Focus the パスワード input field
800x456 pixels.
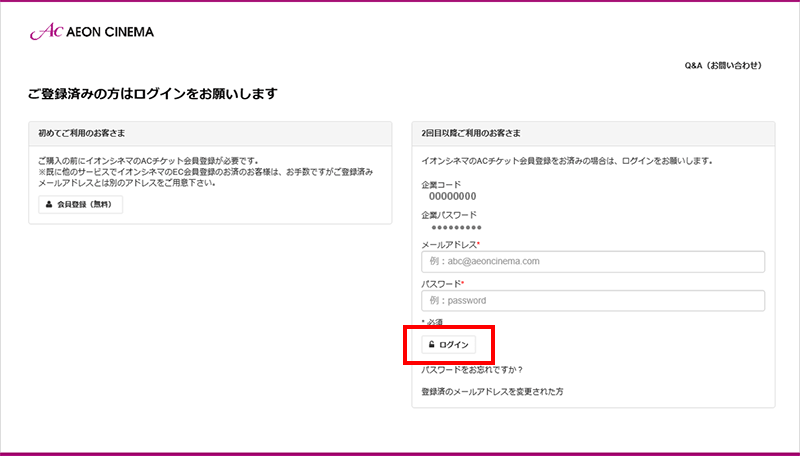(x=593, y=300)
